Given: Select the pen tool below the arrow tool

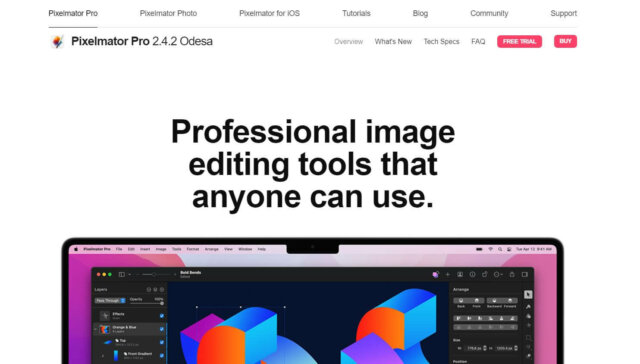Looking at the screenshot, I should 528,306.
